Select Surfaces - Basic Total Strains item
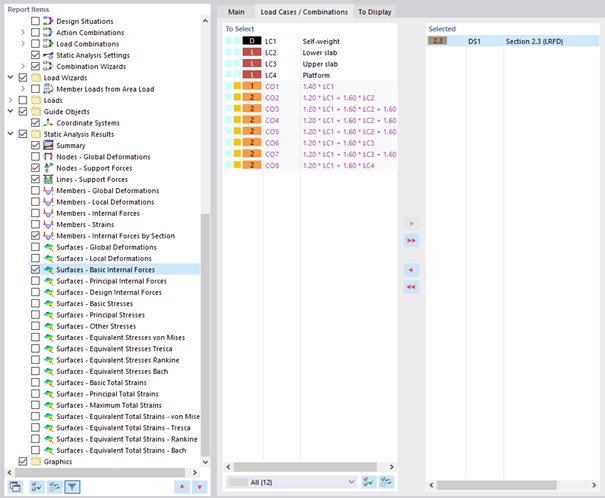 101,382
